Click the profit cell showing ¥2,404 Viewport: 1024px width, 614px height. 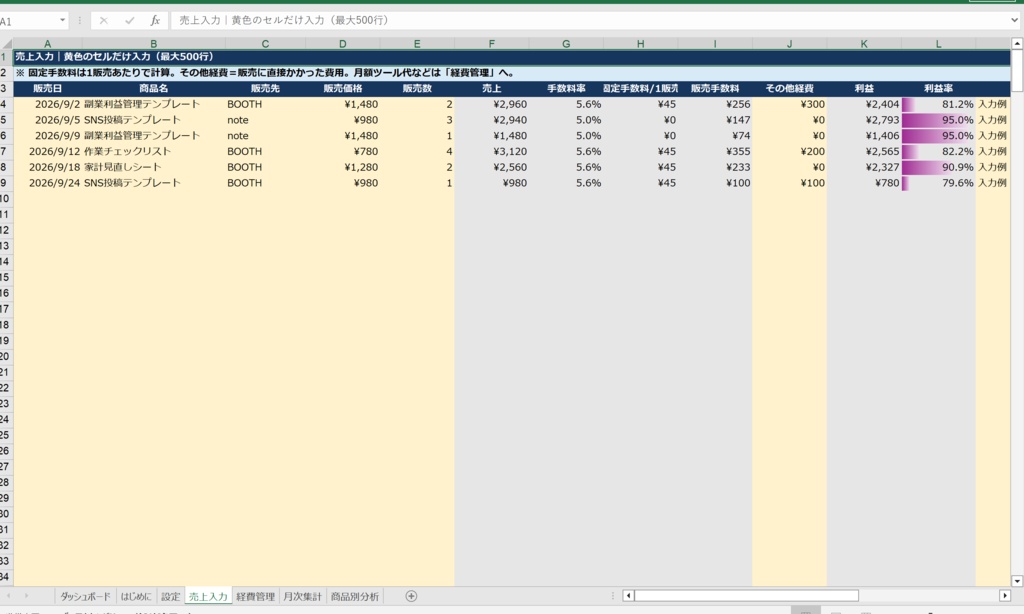click(x=864, y=104)
